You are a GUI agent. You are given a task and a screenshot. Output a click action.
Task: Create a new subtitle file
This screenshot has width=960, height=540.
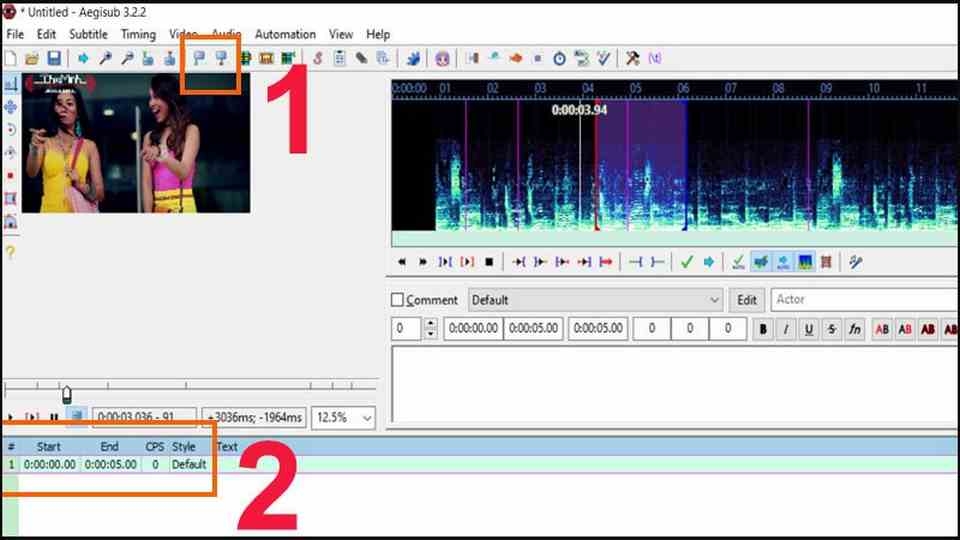[10, 59]
